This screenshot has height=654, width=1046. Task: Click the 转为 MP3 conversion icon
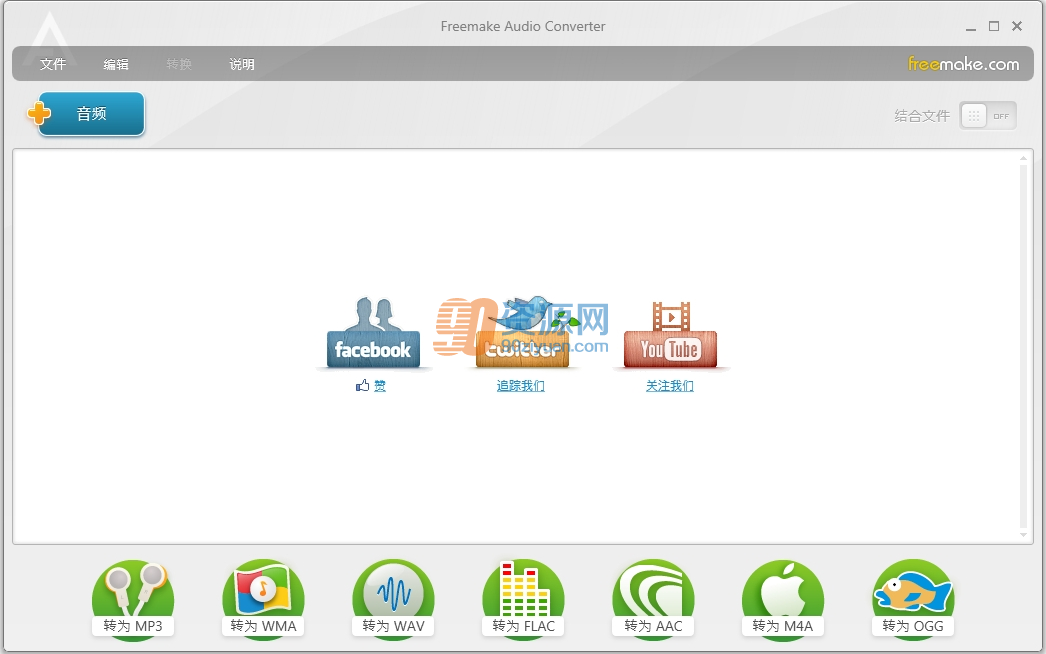pos(133,600)
